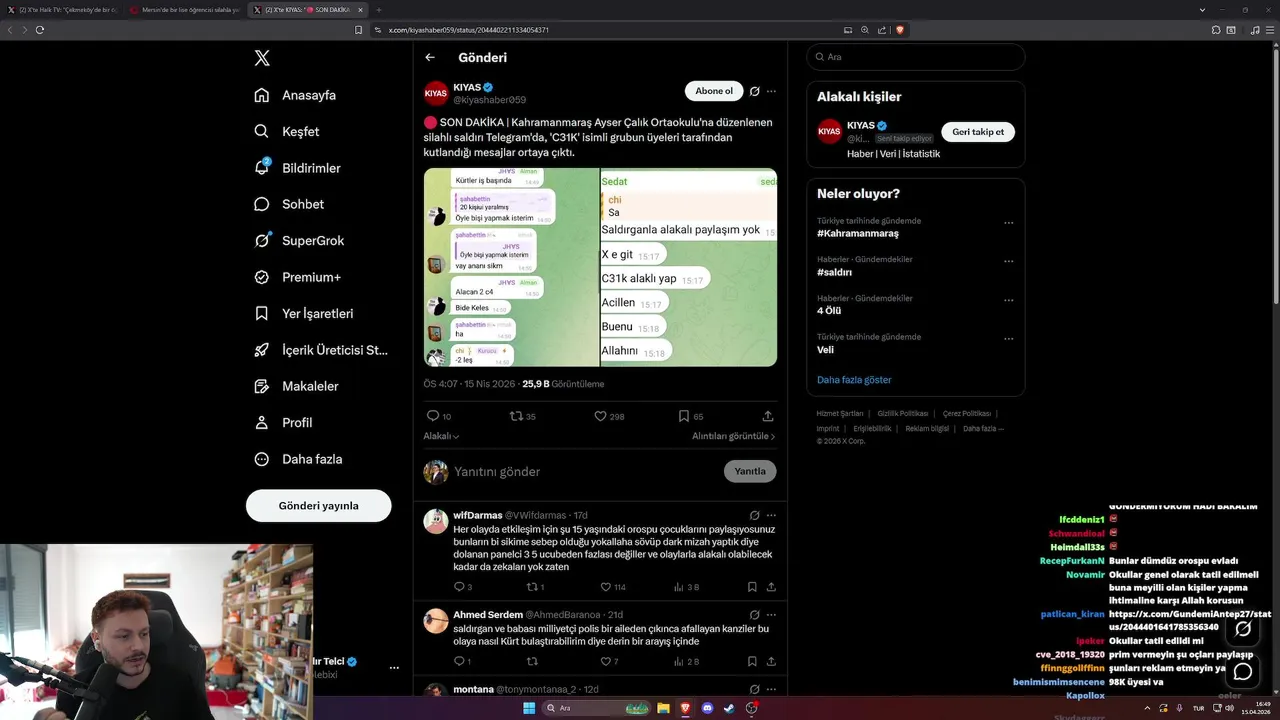
Task: Bookmark wifDarmas reply
Action: point(752,587)
